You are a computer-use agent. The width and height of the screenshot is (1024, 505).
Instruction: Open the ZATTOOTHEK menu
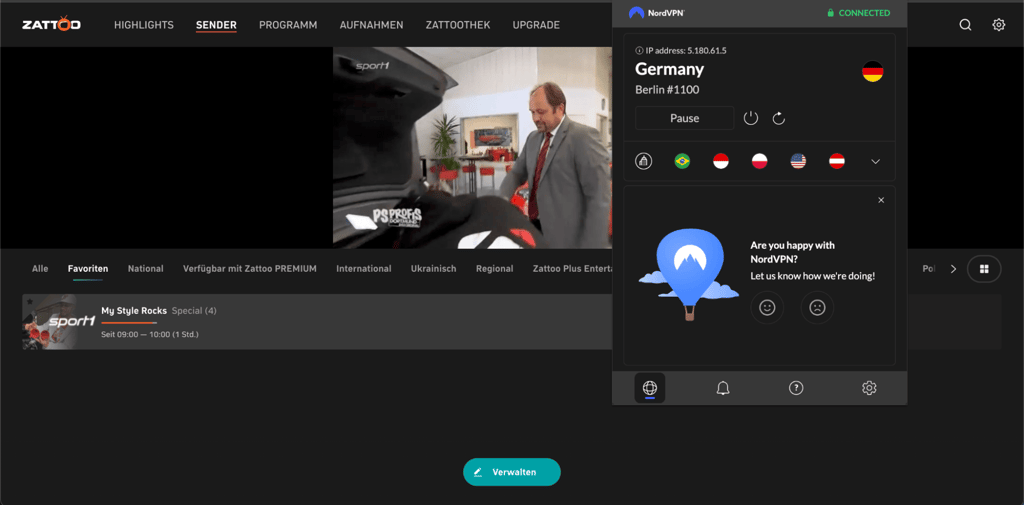tap(458, 25)
